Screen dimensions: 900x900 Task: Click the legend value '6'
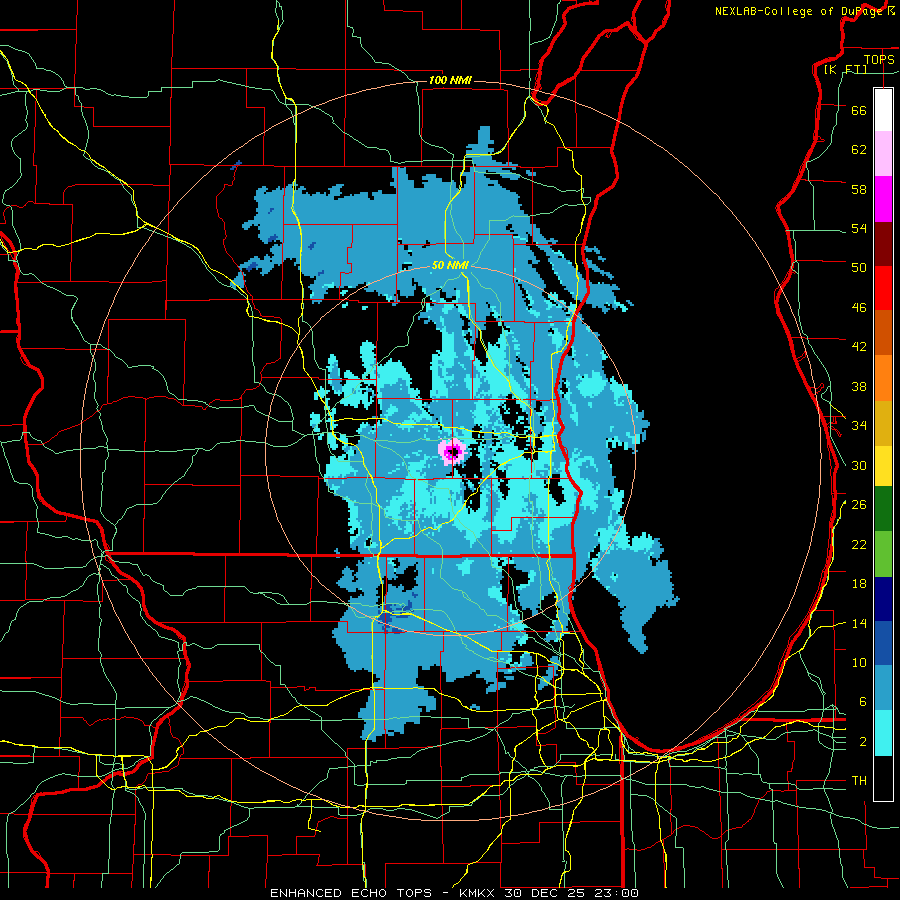pyautogui.click(x=862, y=702)
